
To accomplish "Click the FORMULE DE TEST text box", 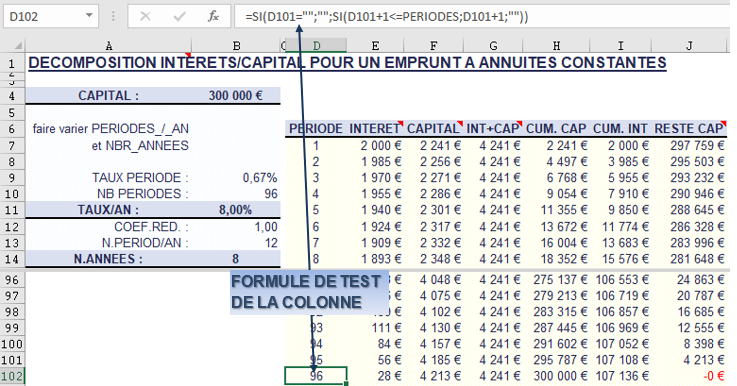I will tap(309, 292).
